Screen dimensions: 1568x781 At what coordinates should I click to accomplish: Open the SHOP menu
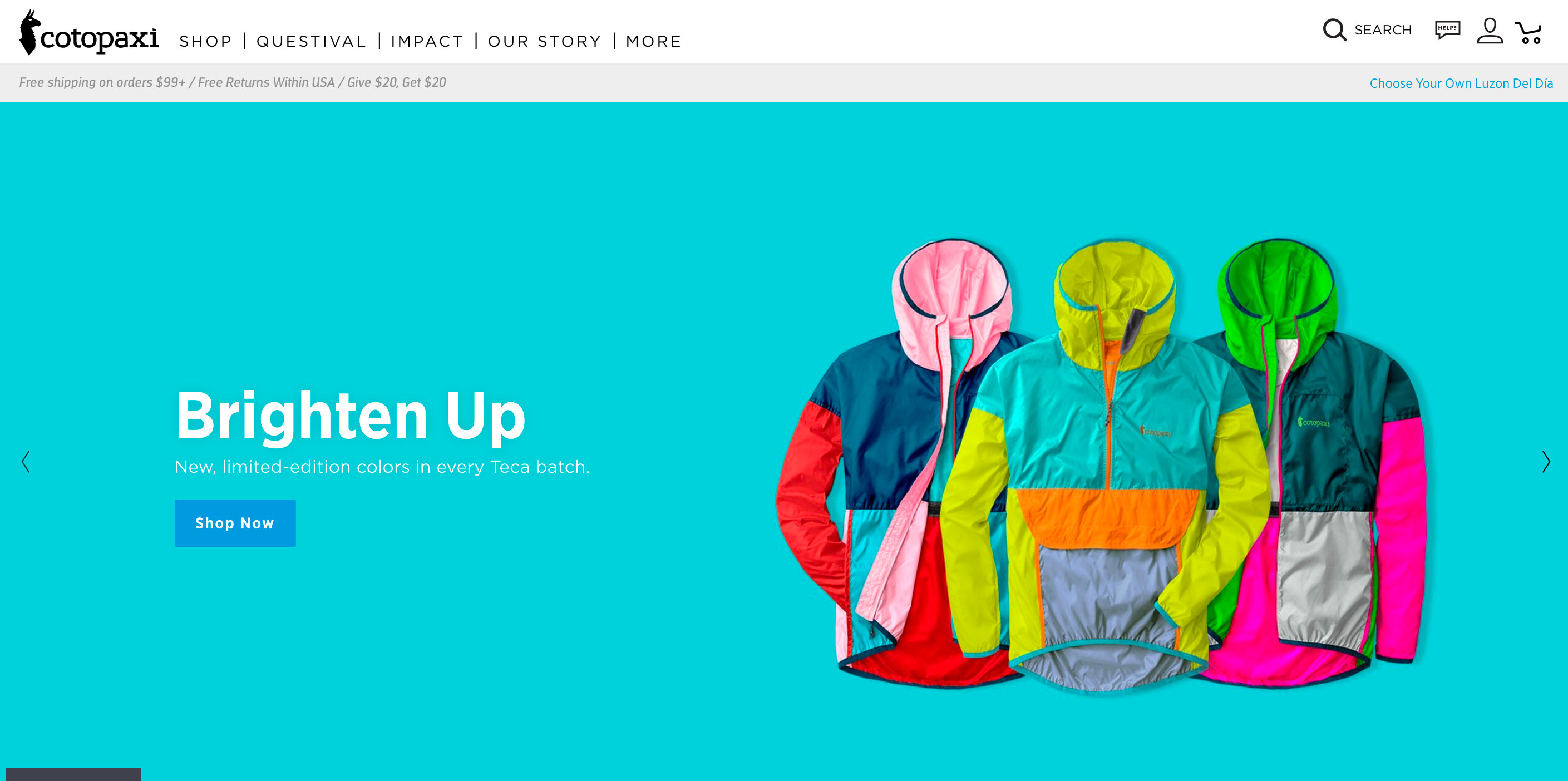click(x=206, y=41)
